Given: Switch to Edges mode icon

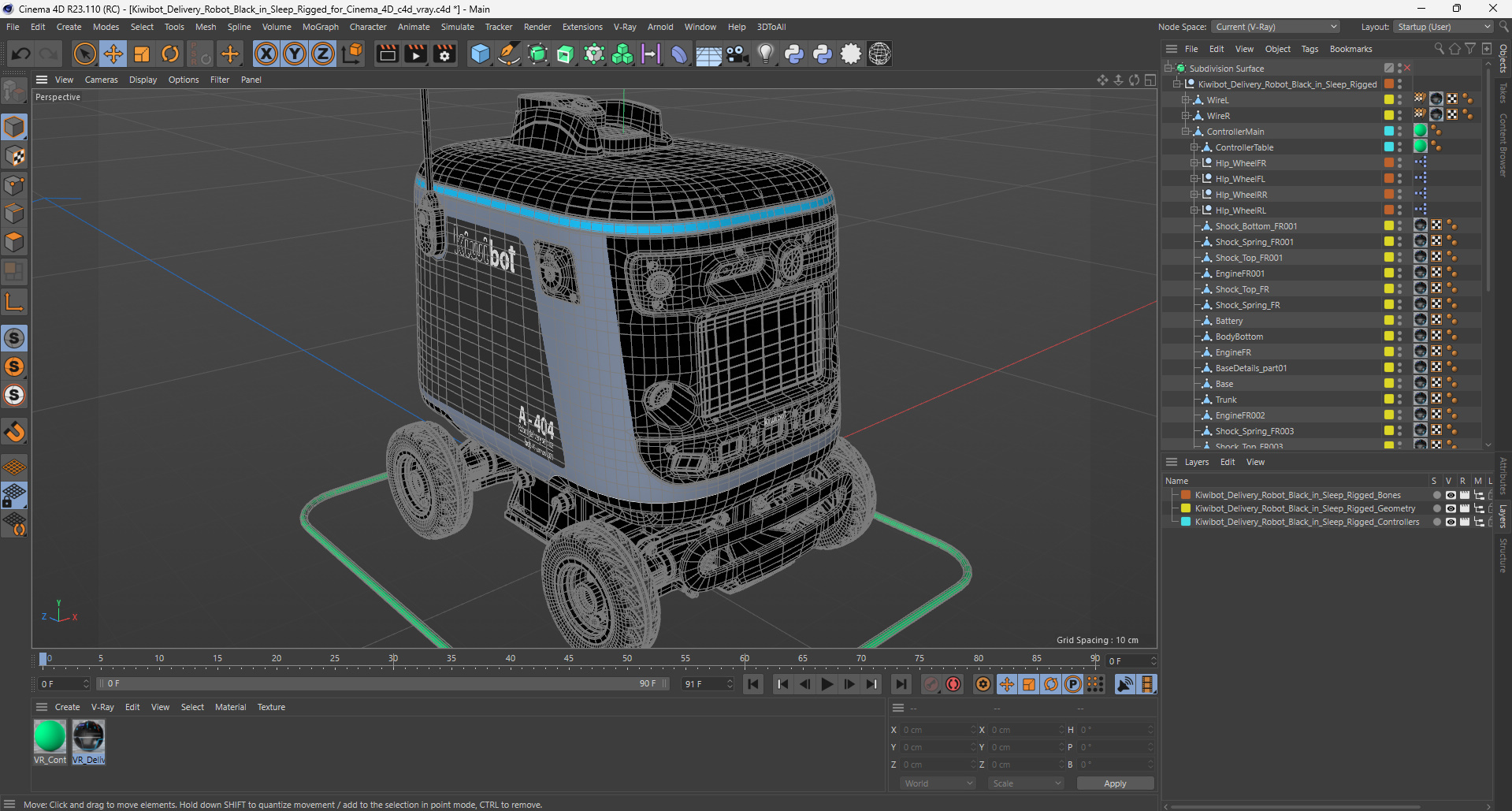Looking at the screenshot, I should pos(14,214).
